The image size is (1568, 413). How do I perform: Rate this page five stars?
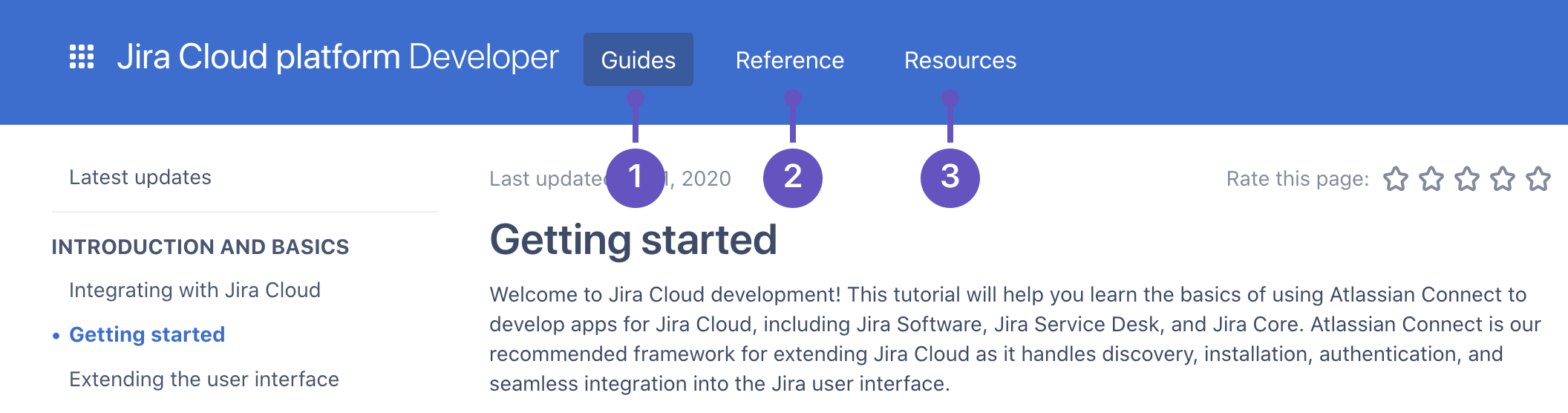tap(1538, 179)
